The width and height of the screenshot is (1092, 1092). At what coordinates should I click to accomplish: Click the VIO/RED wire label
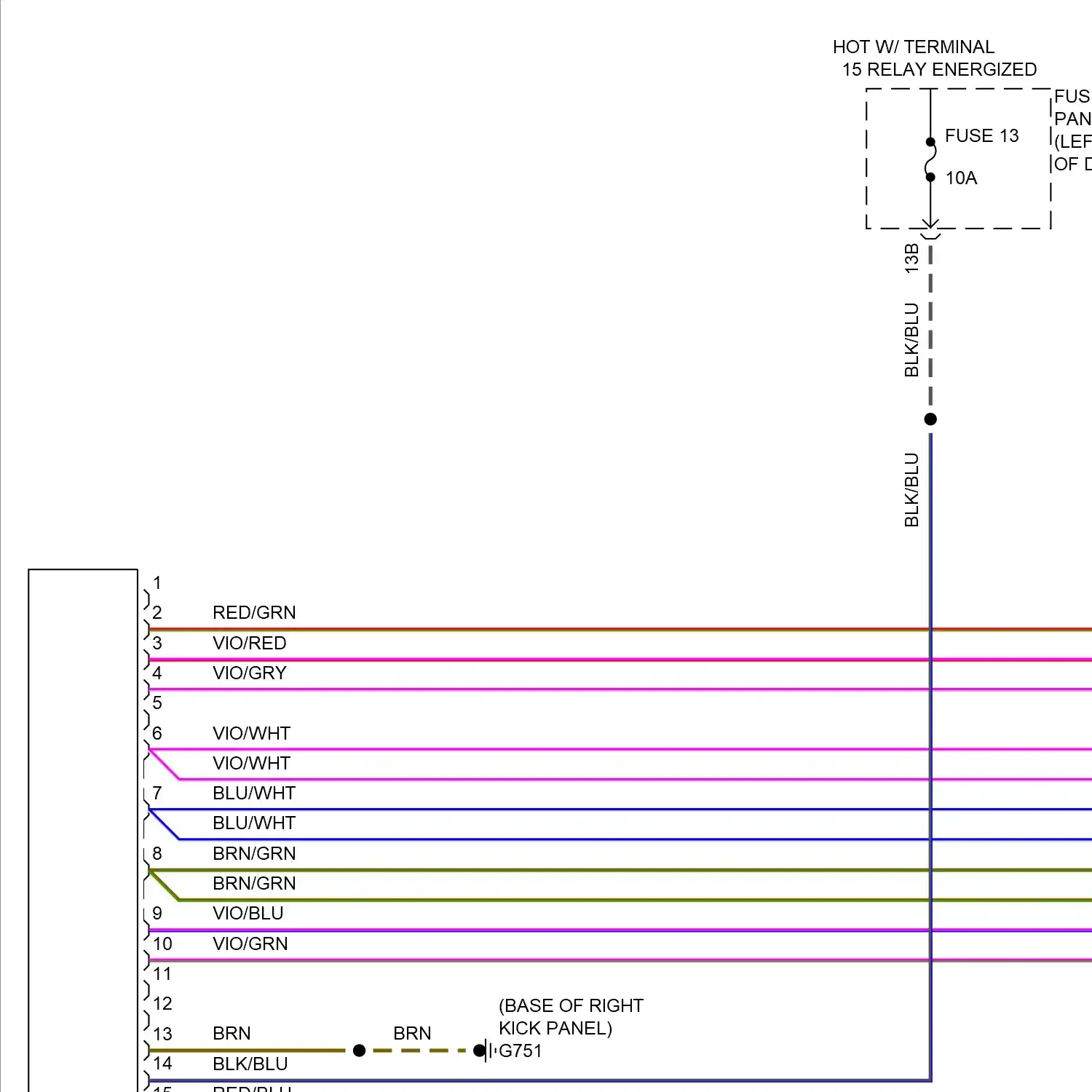click(x=250, y=644)
